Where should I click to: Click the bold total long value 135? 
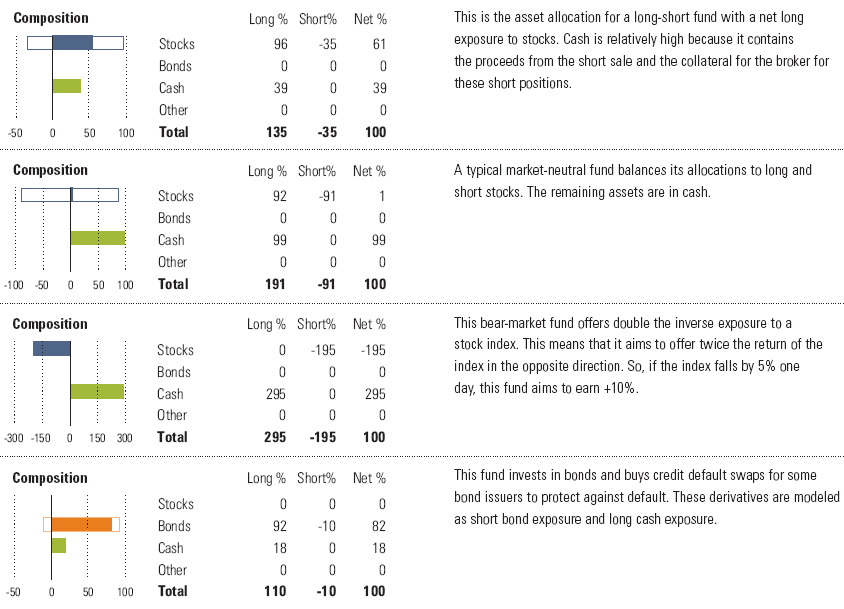pyautogui.click(x=276, y=132)
